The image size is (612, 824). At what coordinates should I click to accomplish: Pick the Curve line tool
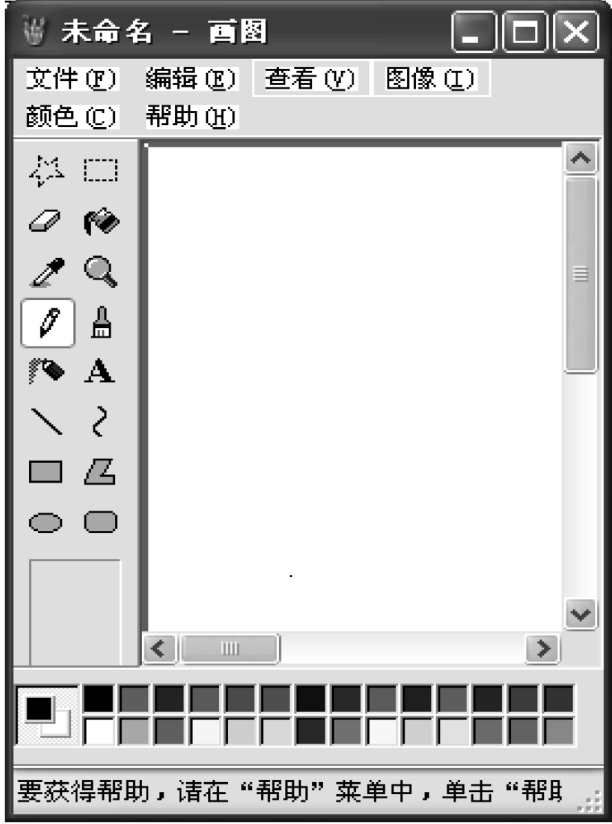pyautogui.click(x=99, y=421)
